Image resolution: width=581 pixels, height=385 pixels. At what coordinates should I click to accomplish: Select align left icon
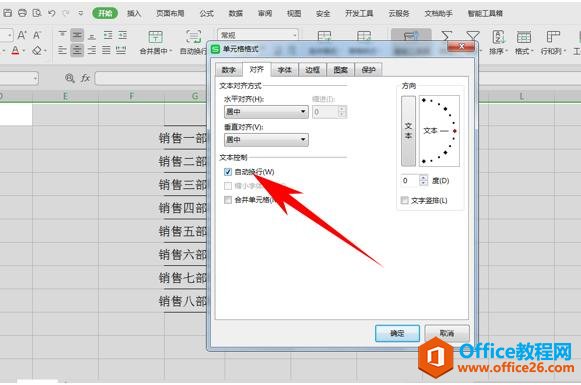63,50
